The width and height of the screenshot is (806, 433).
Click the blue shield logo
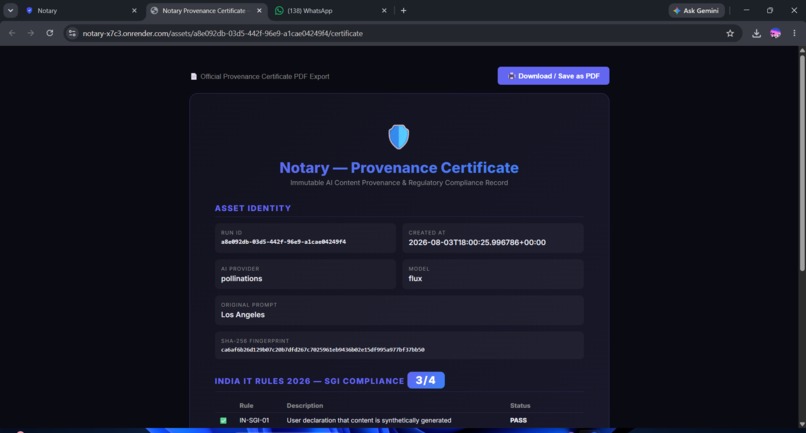(x=398, y=137)
